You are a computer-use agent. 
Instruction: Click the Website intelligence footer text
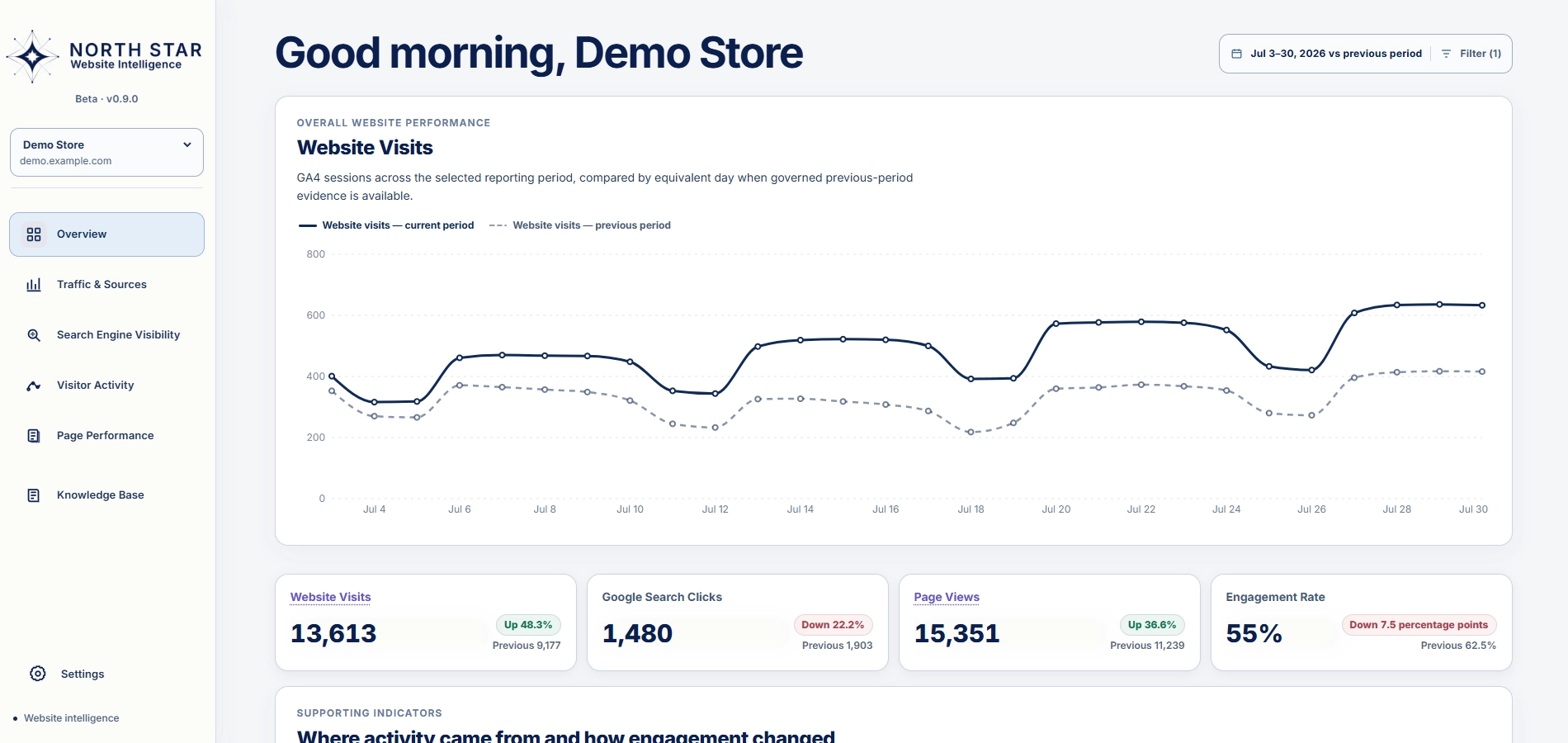71,718
